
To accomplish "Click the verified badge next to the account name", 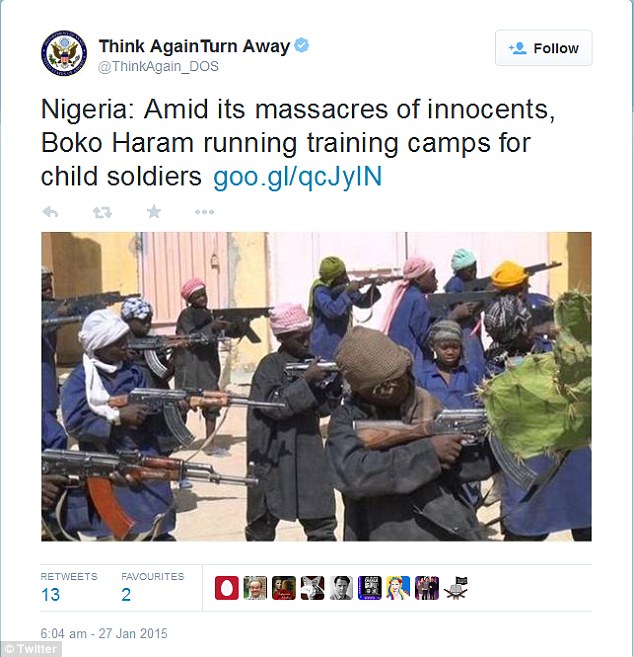I will click(302, 45).
